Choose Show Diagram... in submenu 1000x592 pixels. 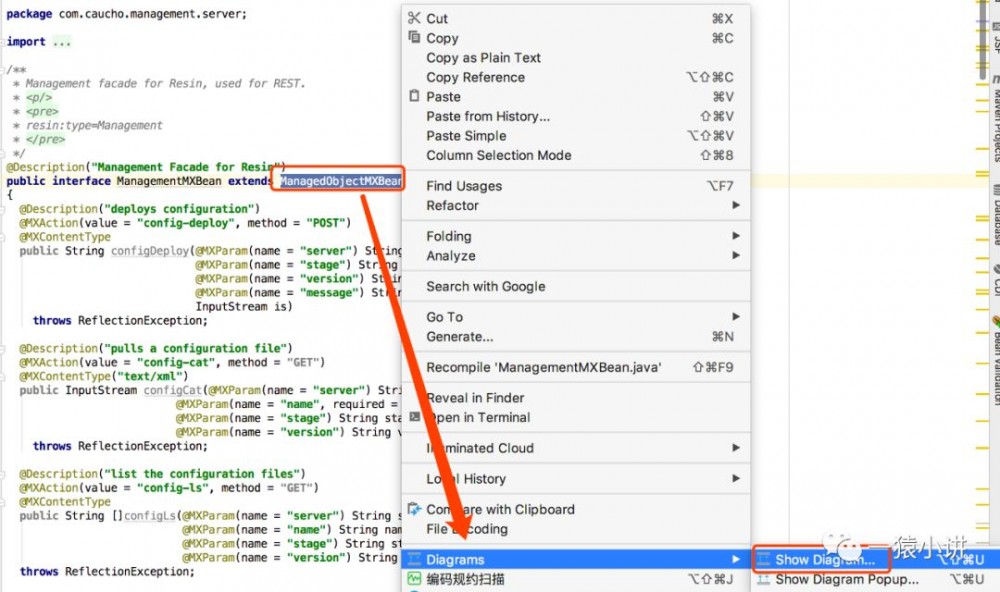pyautogui.click(x=825, y=559)
